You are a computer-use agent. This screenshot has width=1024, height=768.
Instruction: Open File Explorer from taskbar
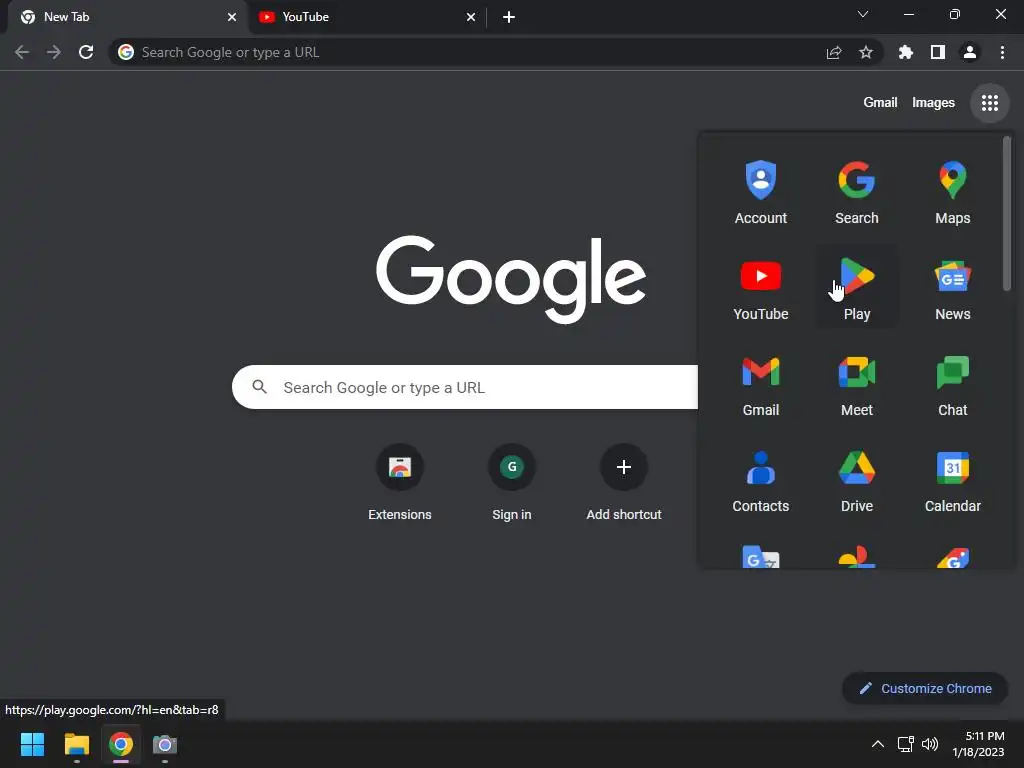[x=76, y=744]
